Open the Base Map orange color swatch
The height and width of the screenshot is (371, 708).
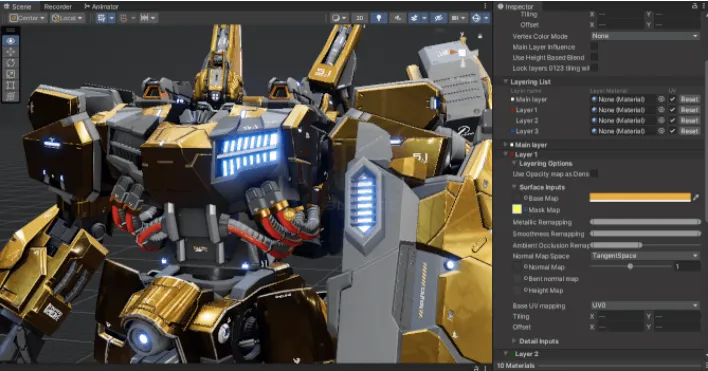pos(640,197)
